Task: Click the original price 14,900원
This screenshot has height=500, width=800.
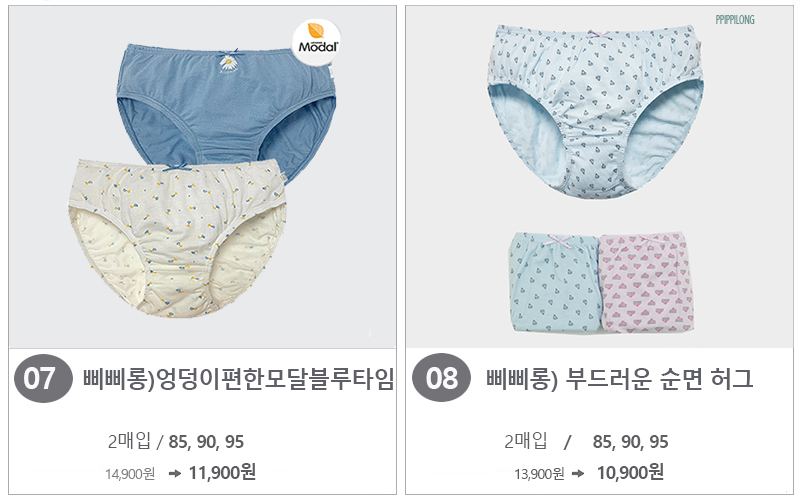Action: 130,474
